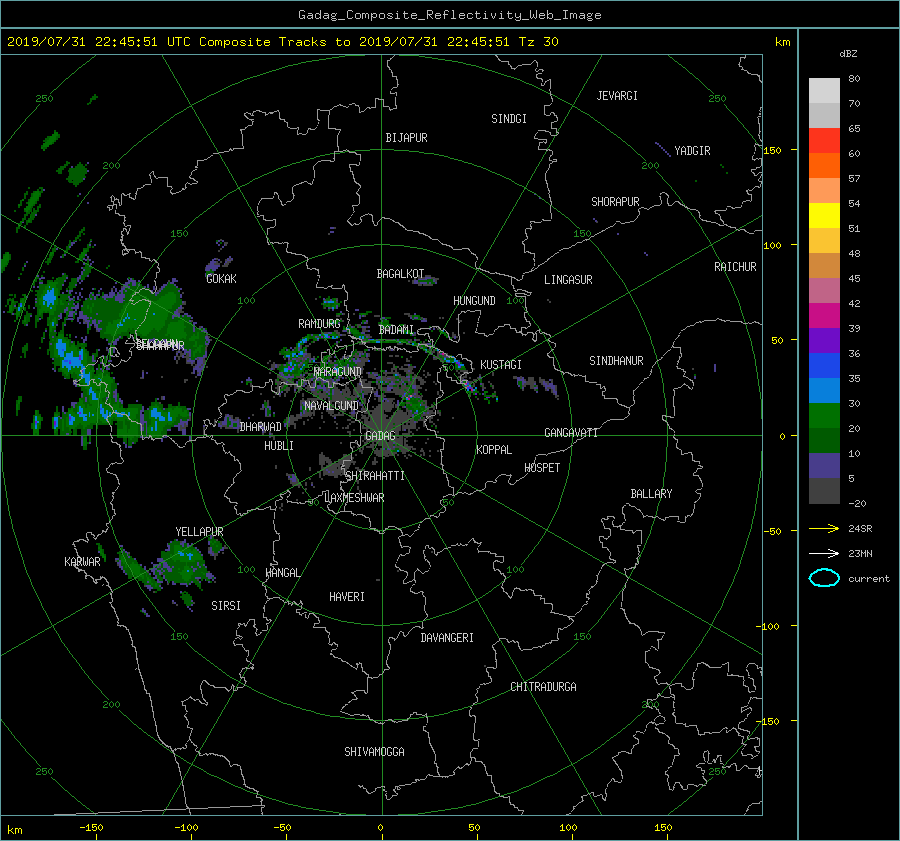Screen dimensions: 900x841
Task: Click the GADAG radar center label
Action: click(380, 436)
